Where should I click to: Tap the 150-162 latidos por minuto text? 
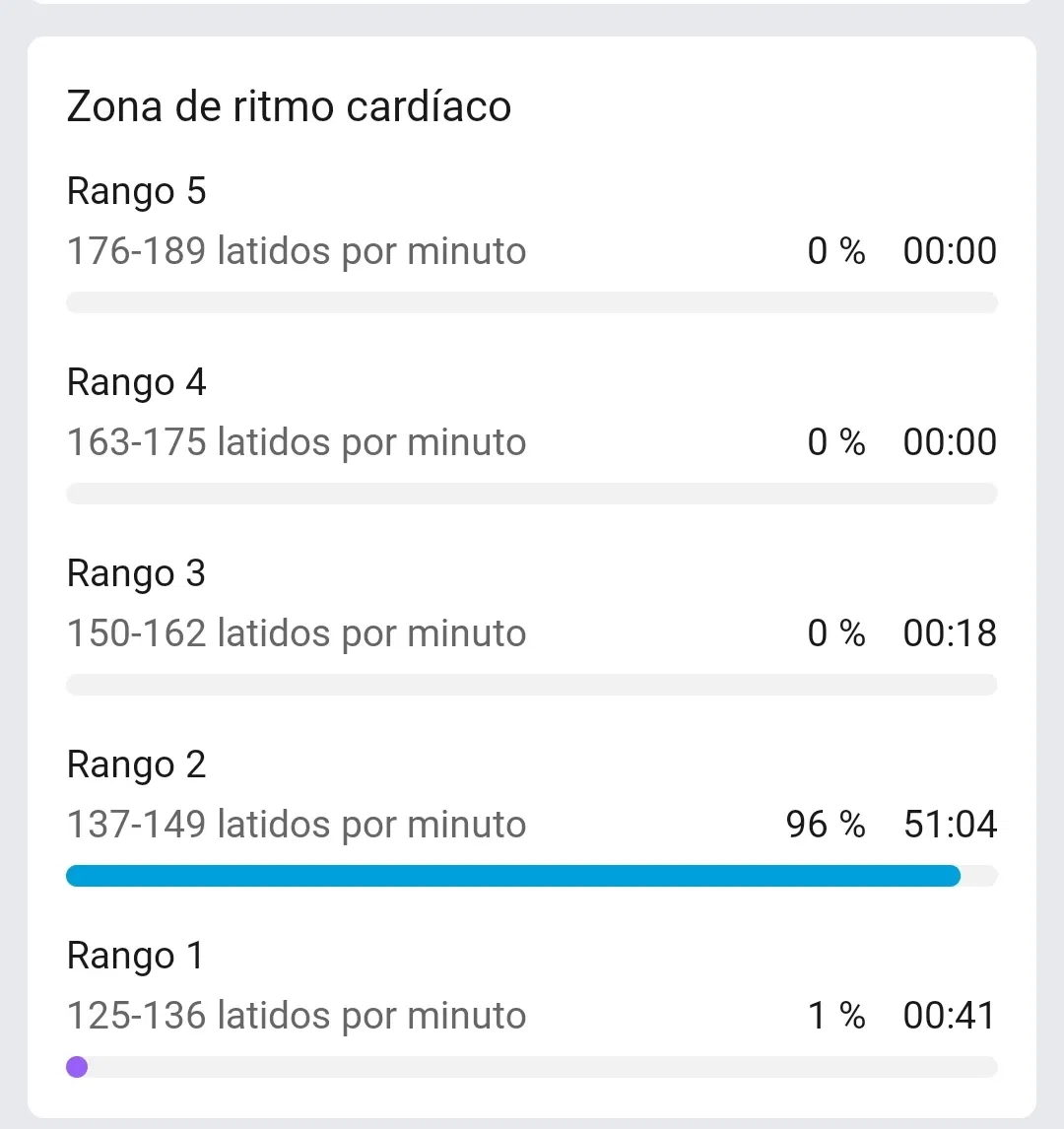(296, 633)
